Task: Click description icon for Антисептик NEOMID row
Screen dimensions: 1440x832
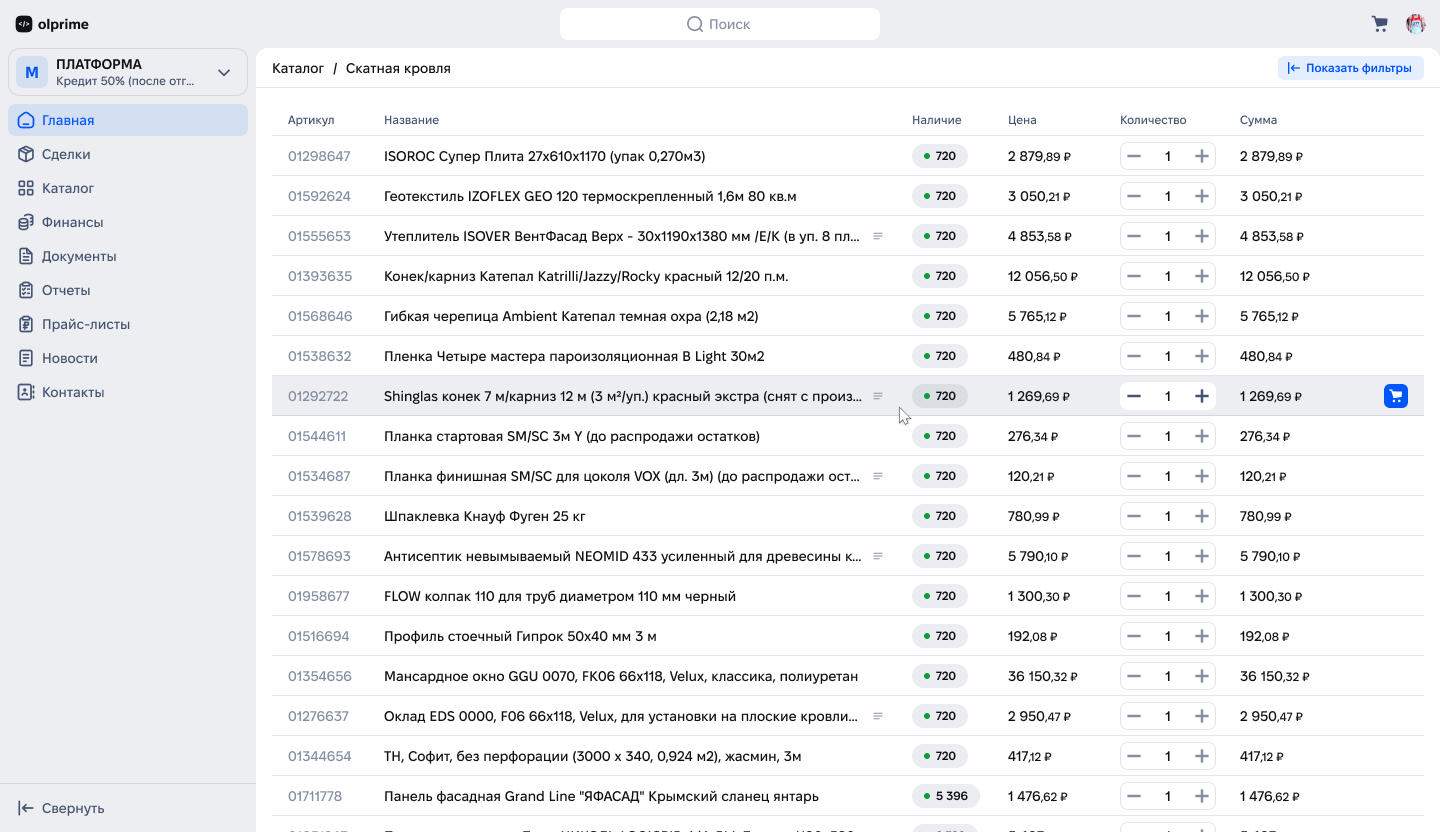Action: point(878,556)
